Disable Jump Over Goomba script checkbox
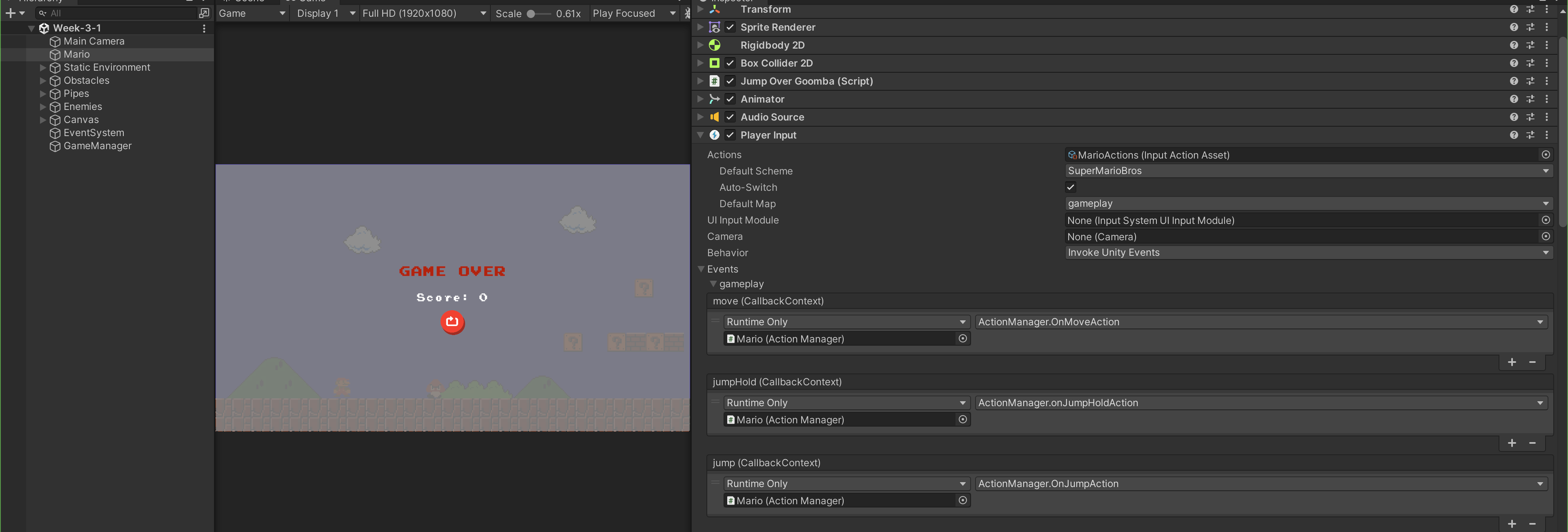The height and width of the screenshot is (532, 1568). 730,81
